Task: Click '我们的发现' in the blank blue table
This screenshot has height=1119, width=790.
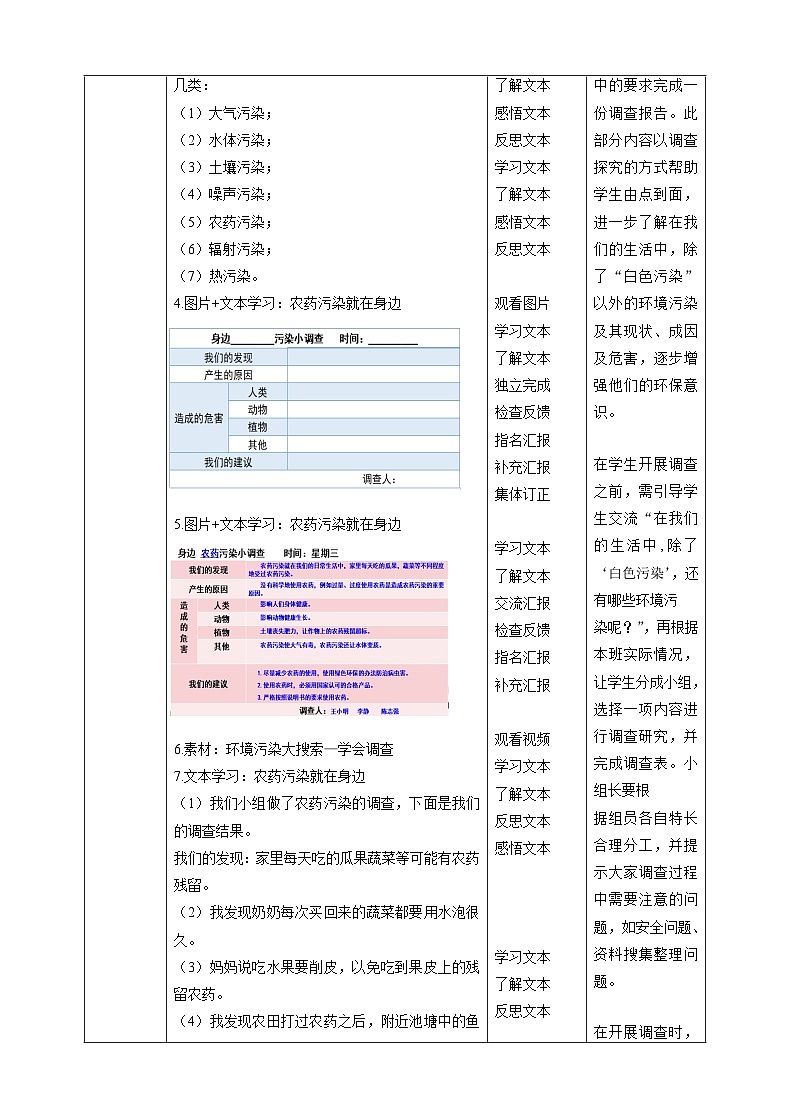Action: pyautogui.click(x=228, y=358)
